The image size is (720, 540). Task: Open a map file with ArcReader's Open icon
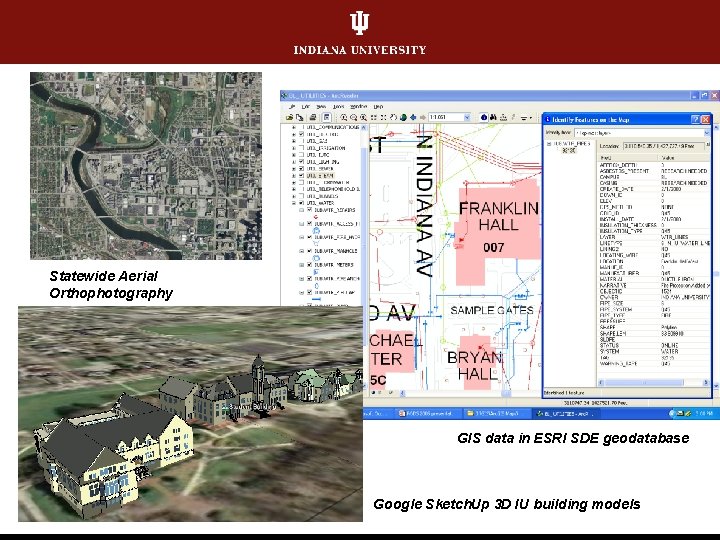[289, 118]
